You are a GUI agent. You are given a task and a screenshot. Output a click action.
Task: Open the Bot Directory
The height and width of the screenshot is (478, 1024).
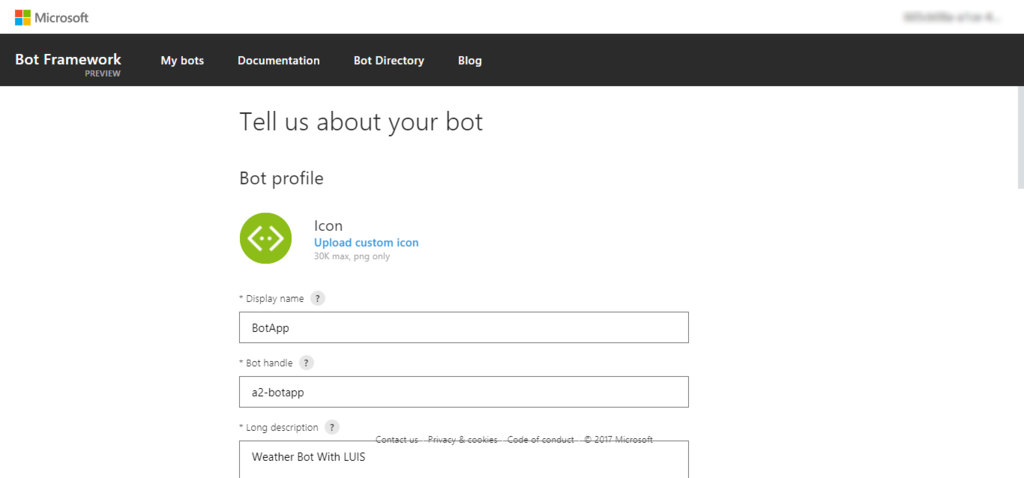tap(389, 61)
